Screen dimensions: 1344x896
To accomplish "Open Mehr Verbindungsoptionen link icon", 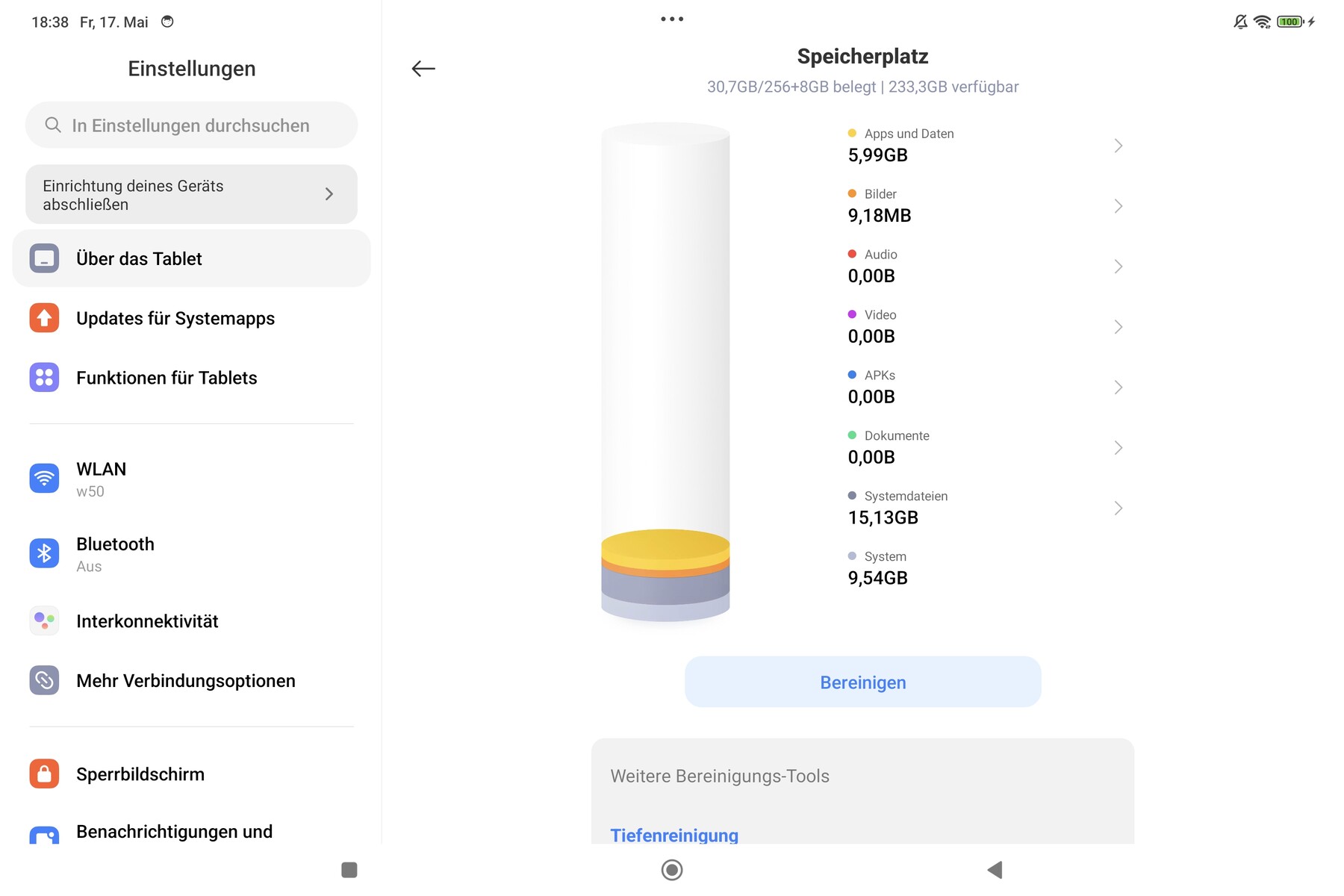I will 44,680.
